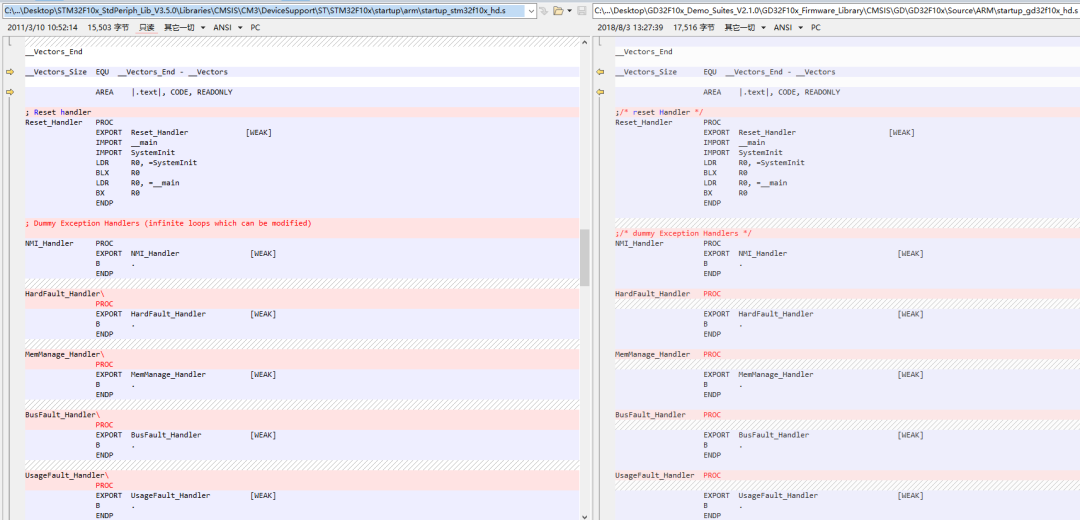Viewport: 1080px width, 520px height.
Task: Click ';/* dummy Exception Handlers */' line right
Action: click(x=683, y=233)
